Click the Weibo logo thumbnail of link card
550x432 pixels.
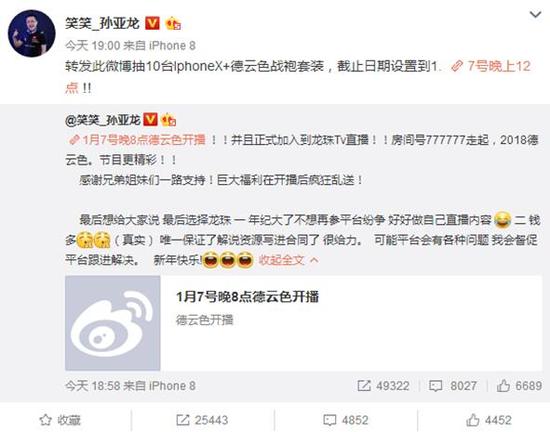tap(113, 323)
